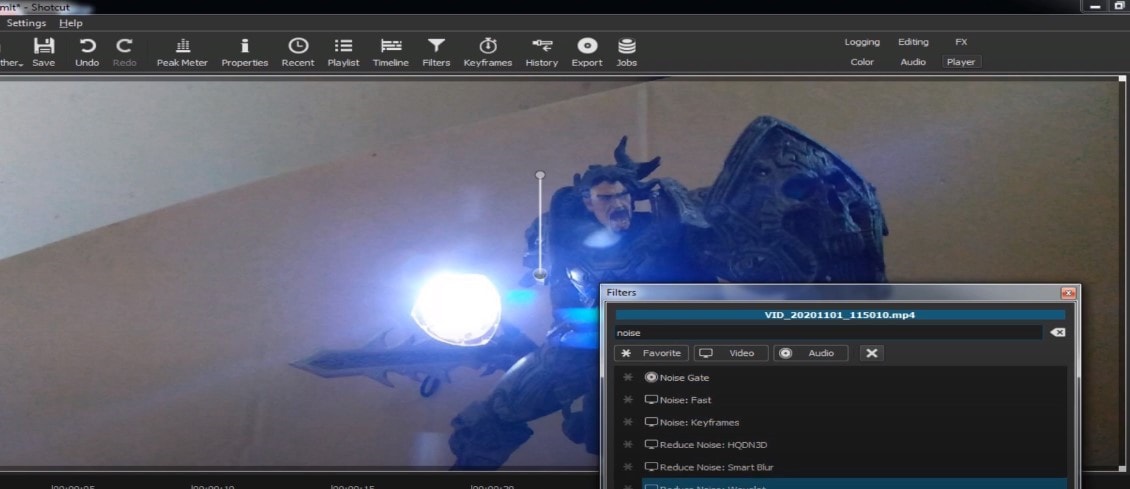The height and width of the screenshot is (489, 1130).
Task: Clear the noise filter search text
Action: click(x=1057, y=333)
